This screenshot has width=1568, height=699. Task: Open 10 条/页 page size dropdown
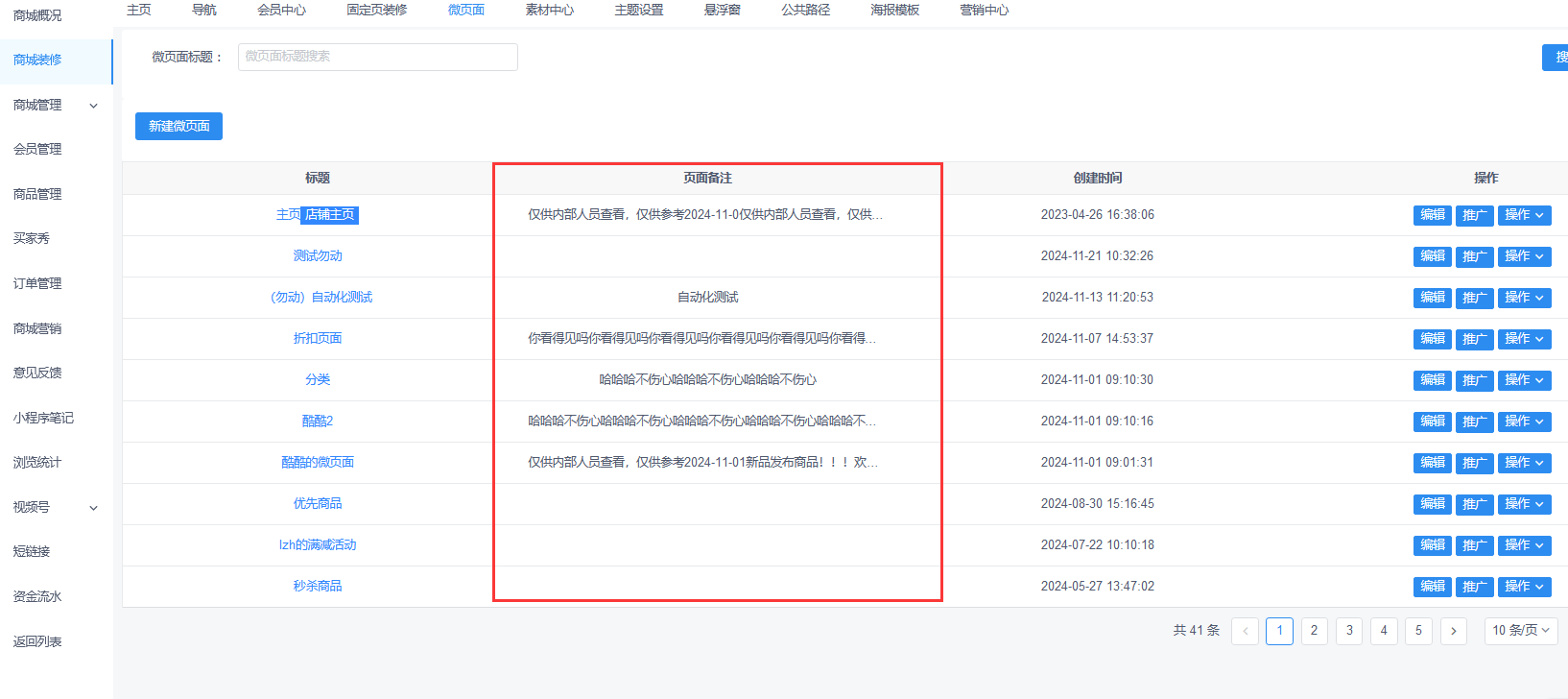(1520, 631)
